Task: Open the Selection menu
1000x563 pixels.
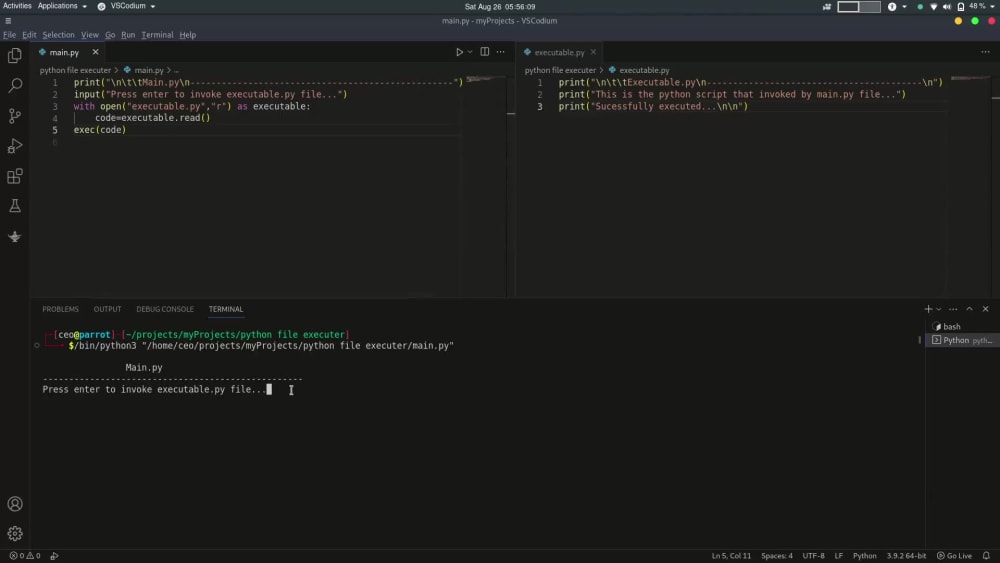Action: coord(59,34)
